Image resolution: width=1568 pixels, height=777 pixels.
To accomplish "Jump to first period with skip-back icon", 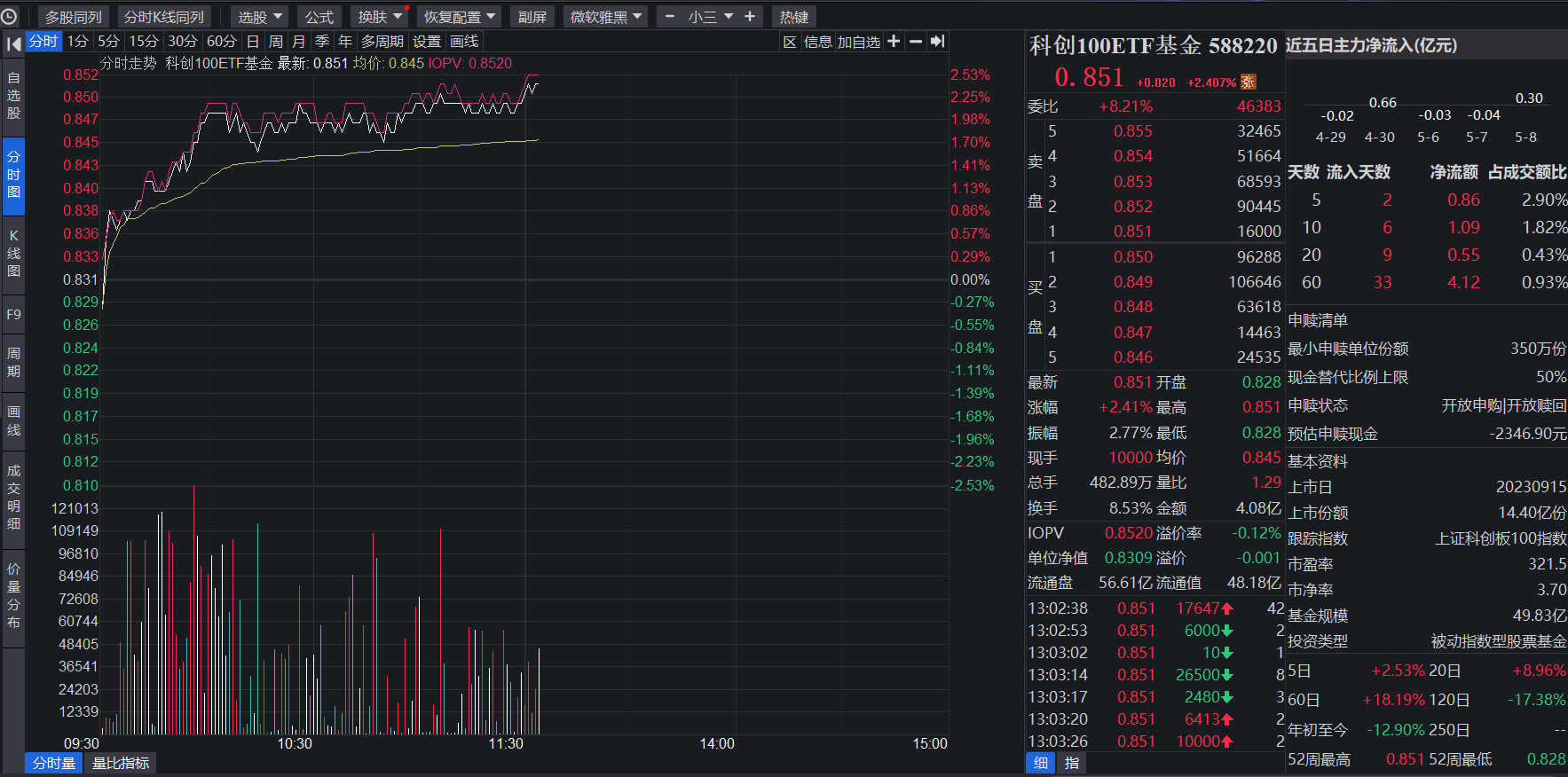I will tap(13, 43).
